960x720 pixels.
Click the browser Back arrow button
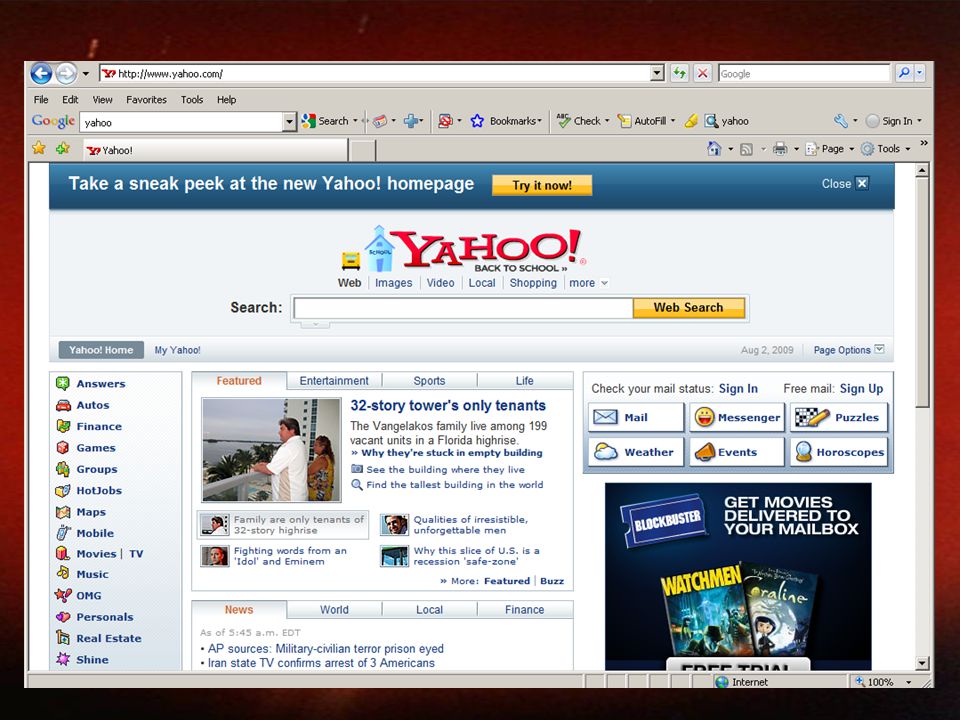pos(41,73)
